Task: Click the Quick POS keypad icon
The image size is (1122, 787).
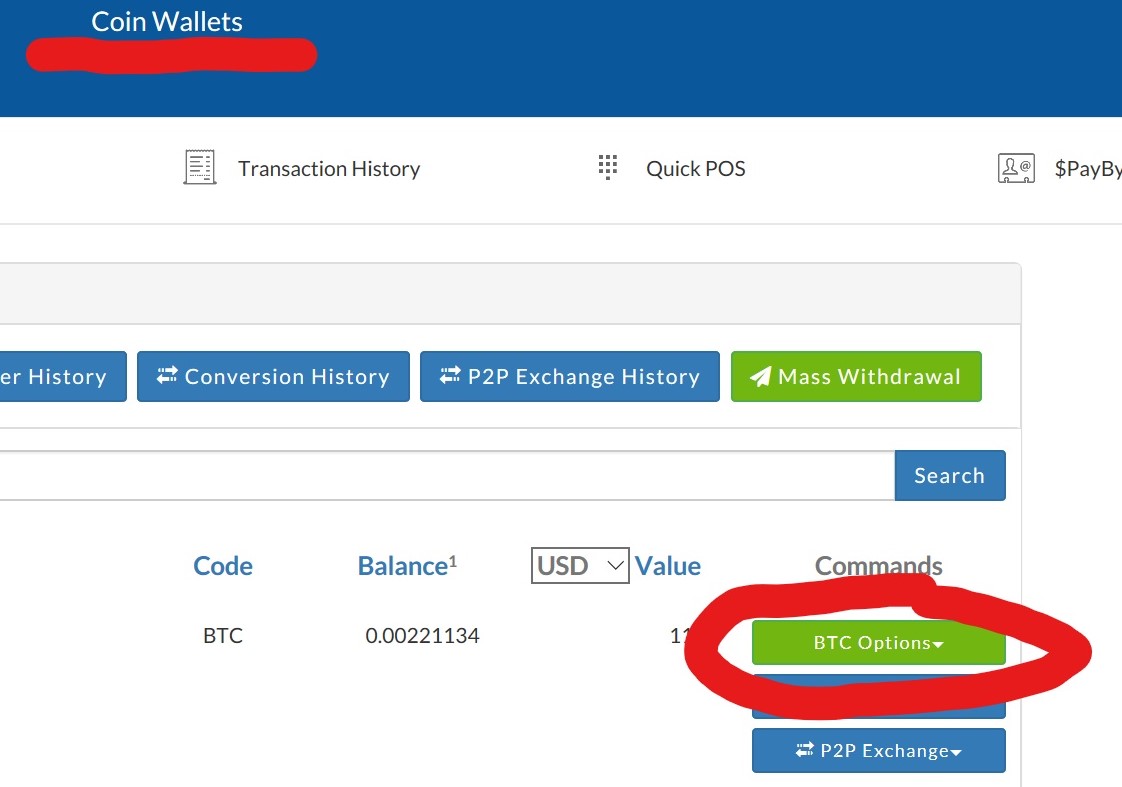Action: pos(608,167)
